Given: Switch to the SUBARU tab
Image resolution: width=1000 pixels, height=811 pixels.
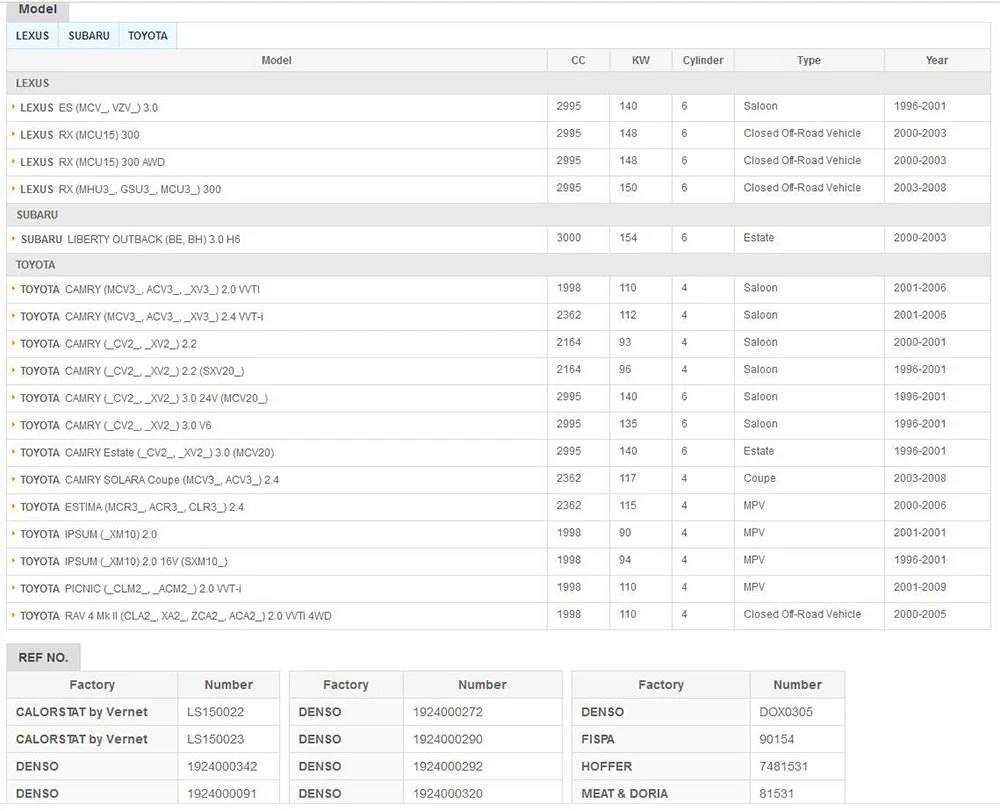Looking at the screenshot, I should point(89,36).
